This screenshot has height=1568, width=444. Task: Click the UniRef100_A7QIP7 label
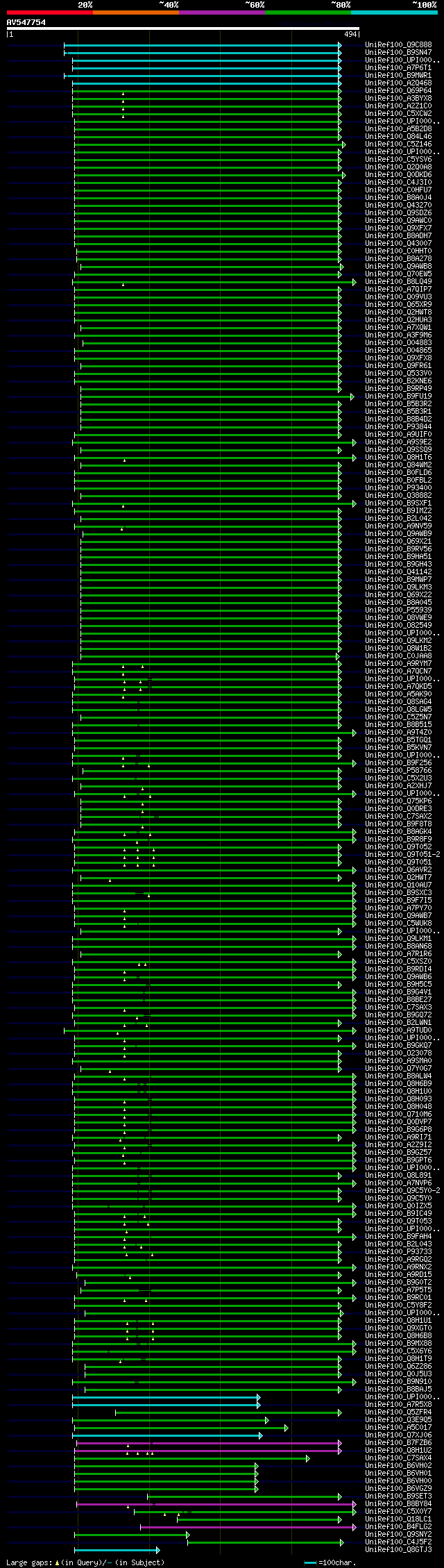[x=398, y=289]
